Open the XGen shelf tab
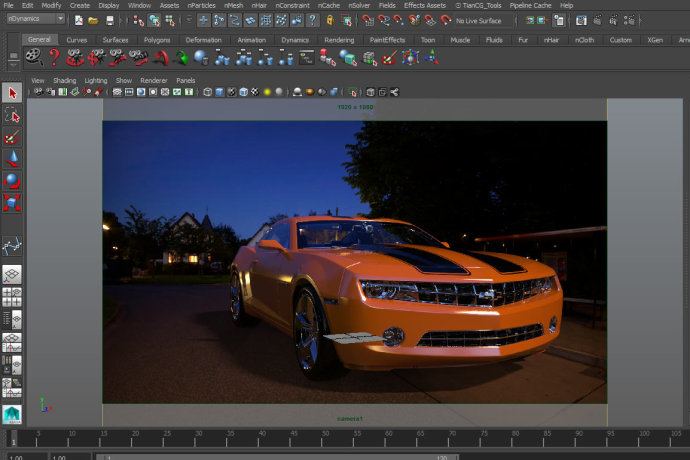The image size is (690, 460). click(x=655, y=40)
